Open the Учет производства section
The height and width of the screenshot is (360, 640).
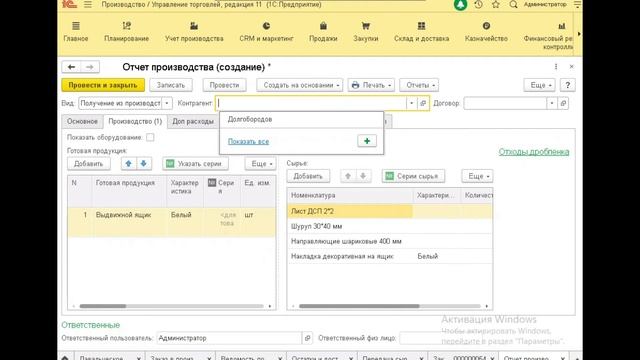coord(194,32)
